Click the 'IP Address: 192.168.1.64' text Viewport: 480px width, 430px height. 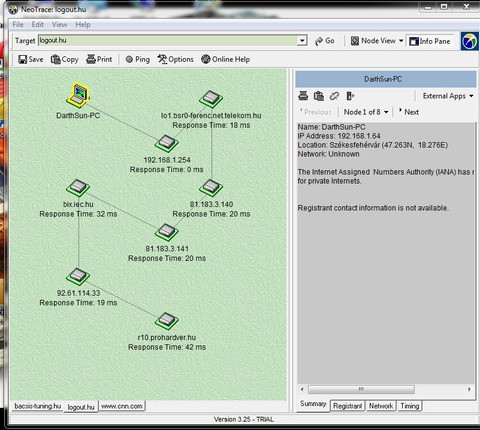339,136
